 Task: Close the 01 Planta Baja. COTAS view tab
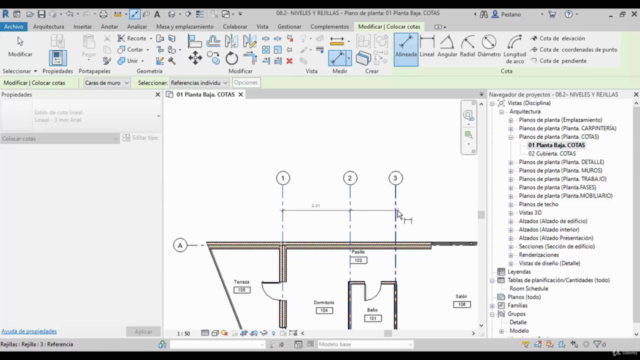click(241, 95)
